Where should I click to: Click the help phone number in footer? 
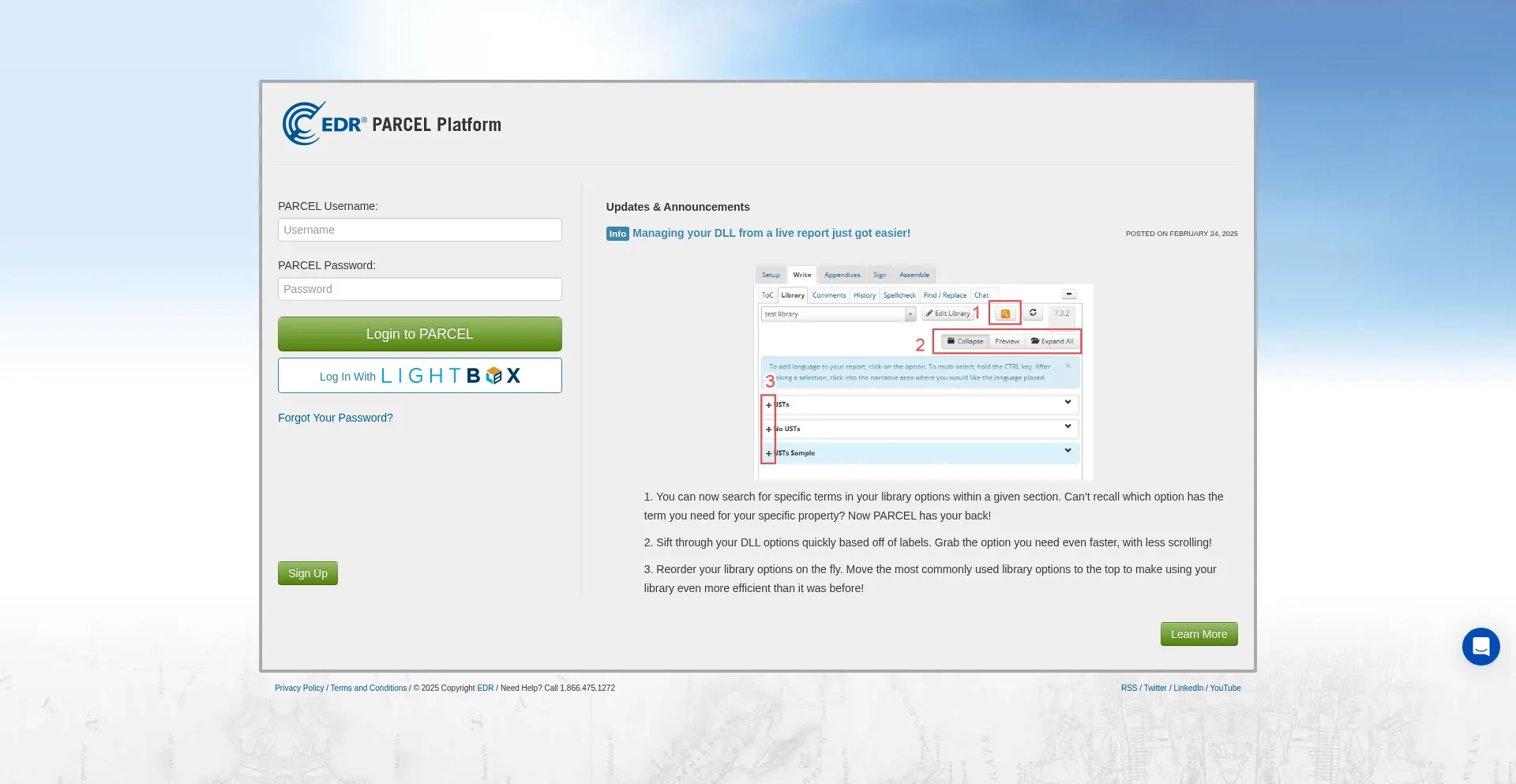point(587,688)
